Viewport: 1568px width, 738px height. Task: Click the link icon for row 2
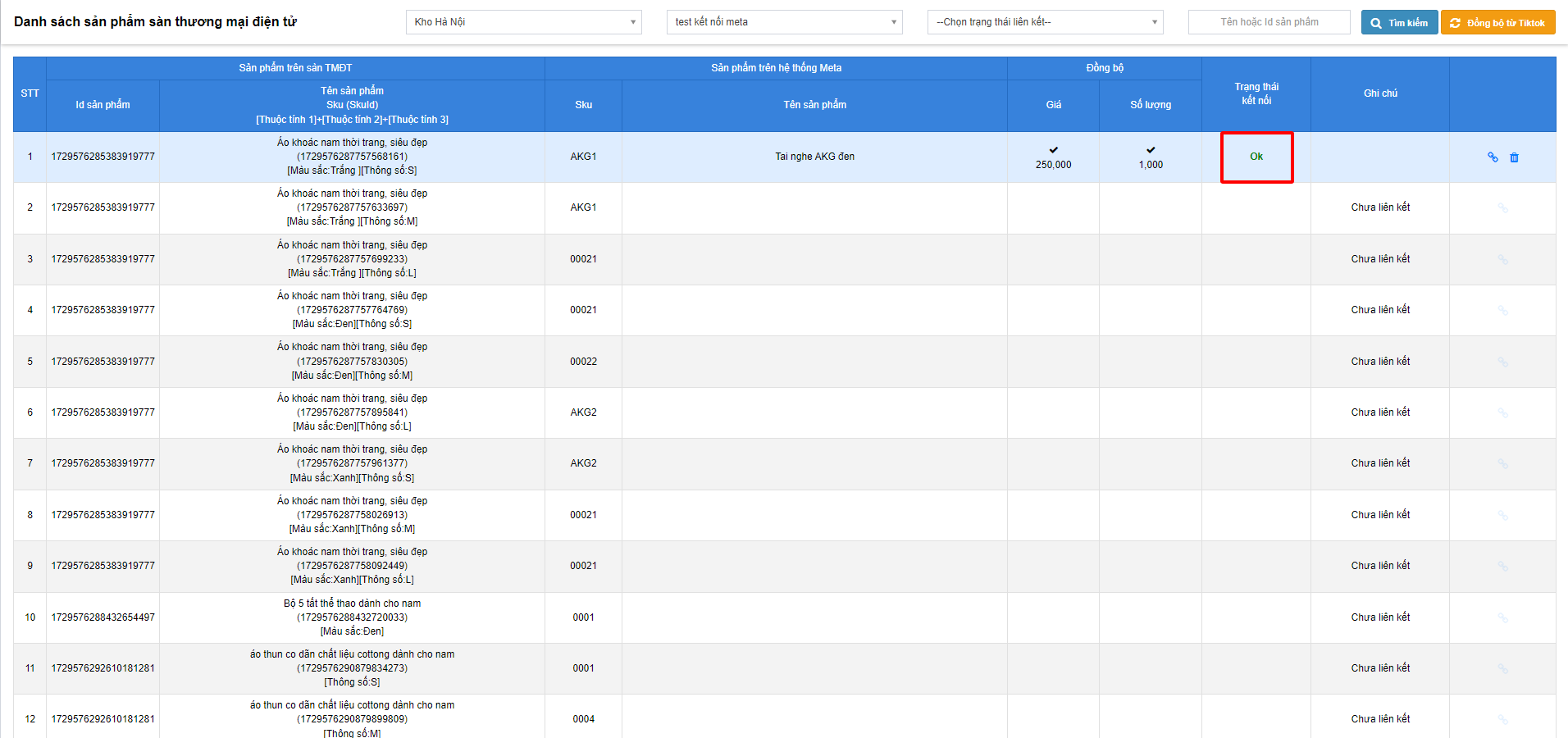tap(1502, 208)
